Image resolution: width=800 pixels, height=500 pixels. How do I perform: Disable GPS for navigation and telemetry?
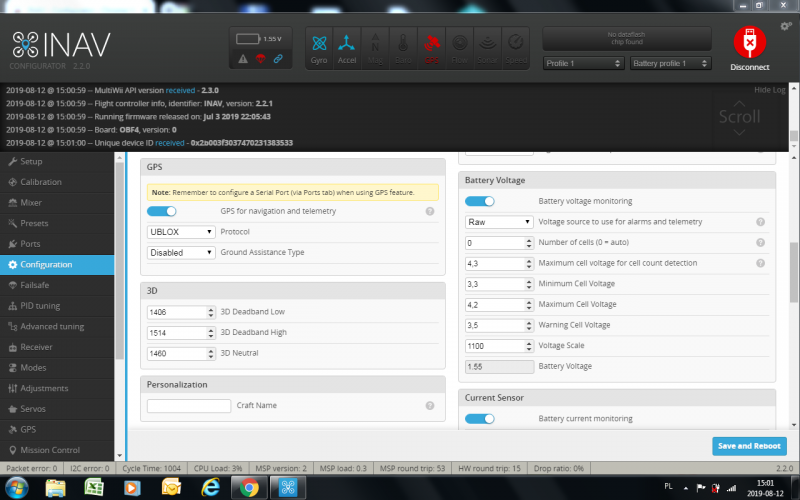(x=162, y=212)
